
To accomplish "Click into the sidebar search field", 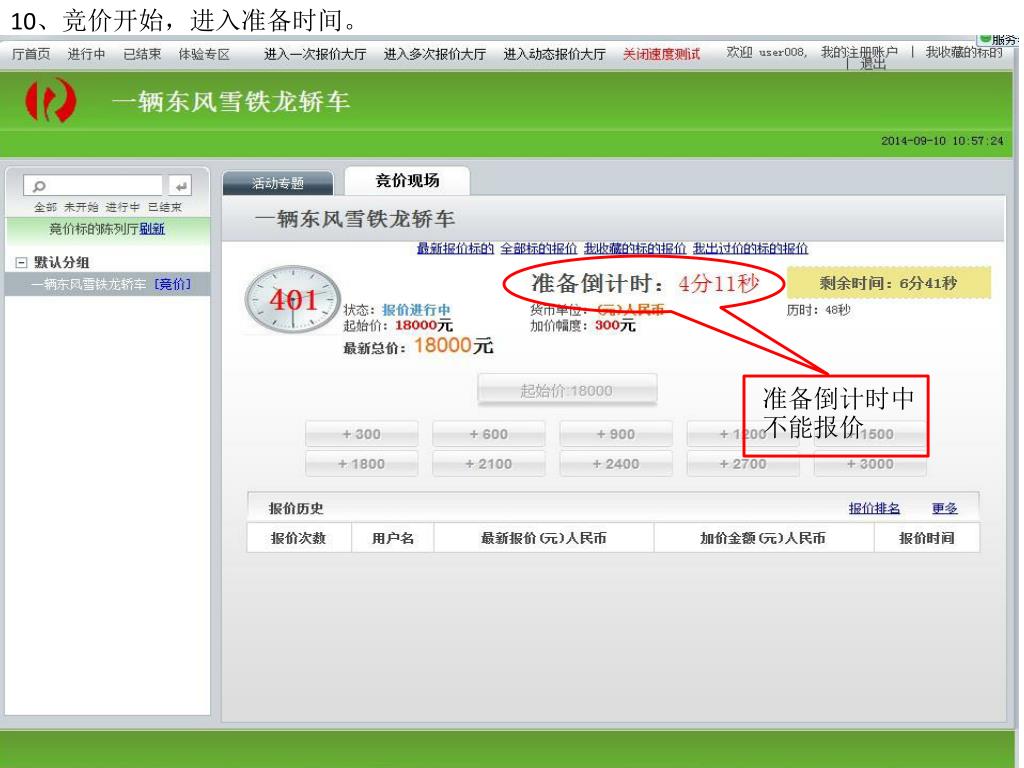I will (93, 185).
